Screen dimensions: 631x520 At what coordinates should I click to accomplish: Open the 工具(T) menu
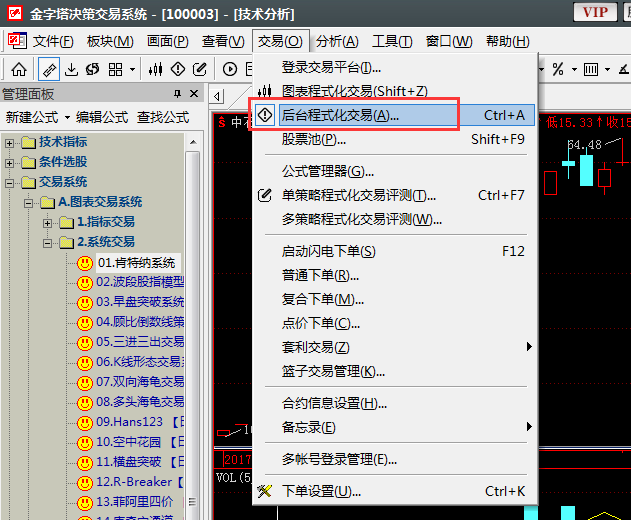(x=392, y=41)
